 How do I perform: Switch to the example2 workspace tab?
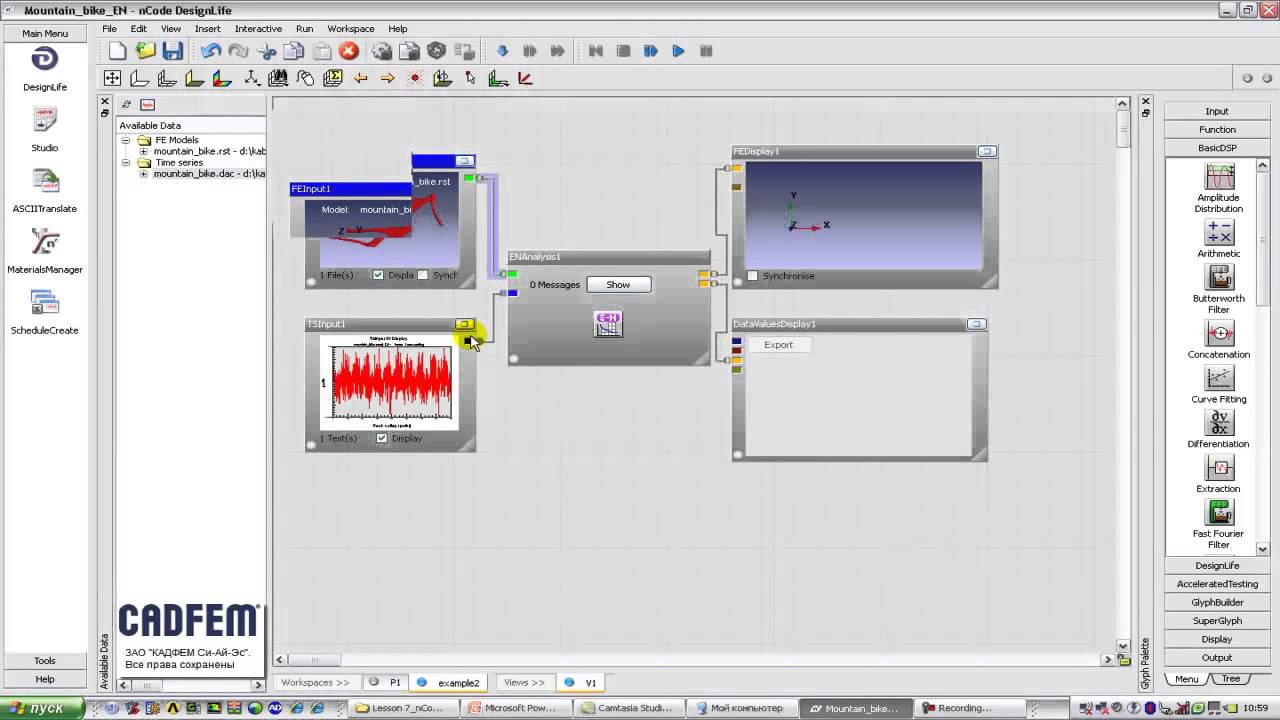click(449, 683)
